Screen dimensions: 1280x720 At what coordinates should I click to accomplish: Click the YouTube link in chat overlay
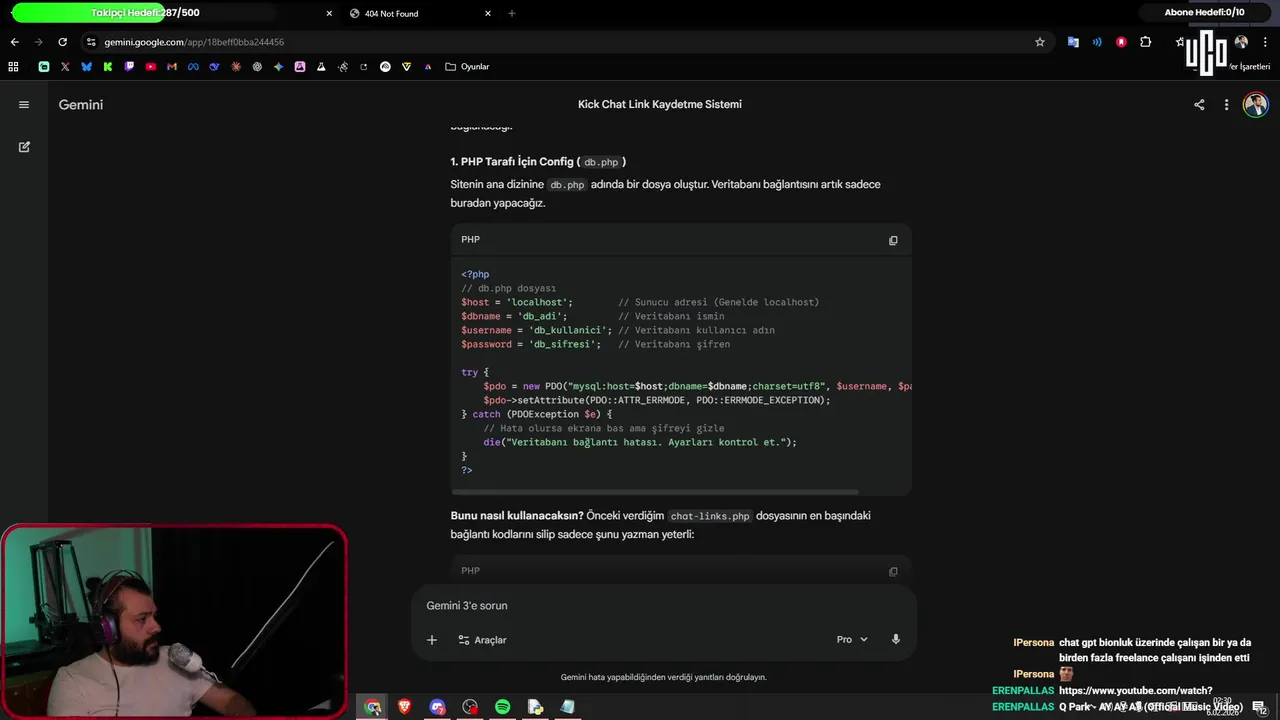(1136, 691)
